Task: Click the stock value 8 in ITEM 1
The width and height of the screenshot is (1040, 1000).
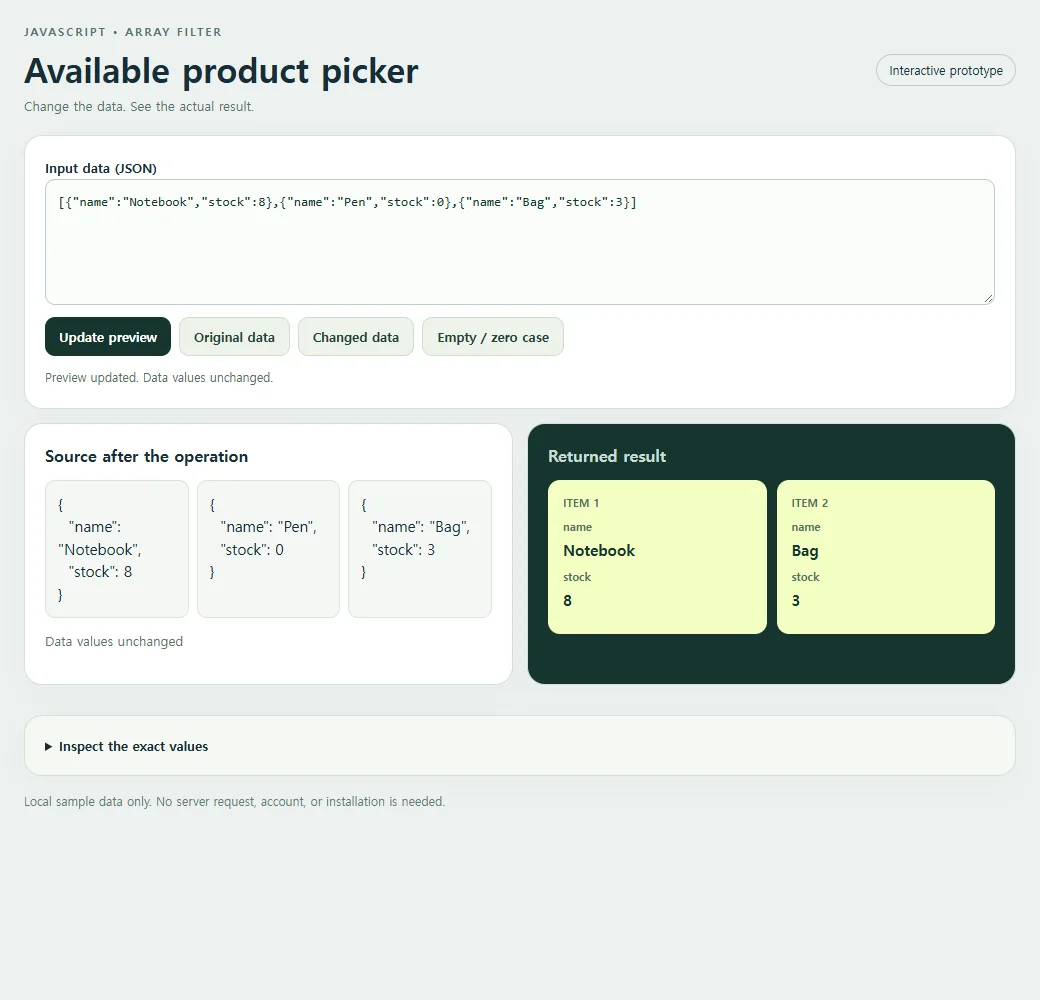Action: (567, 601)
